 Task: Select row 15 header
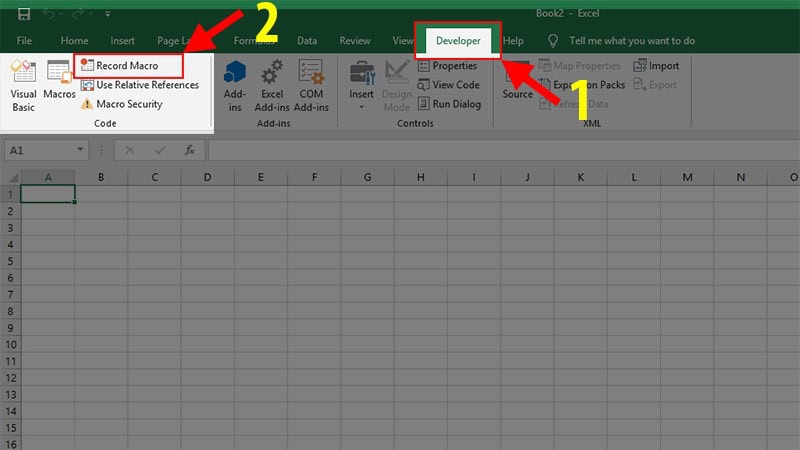point(10,428)
